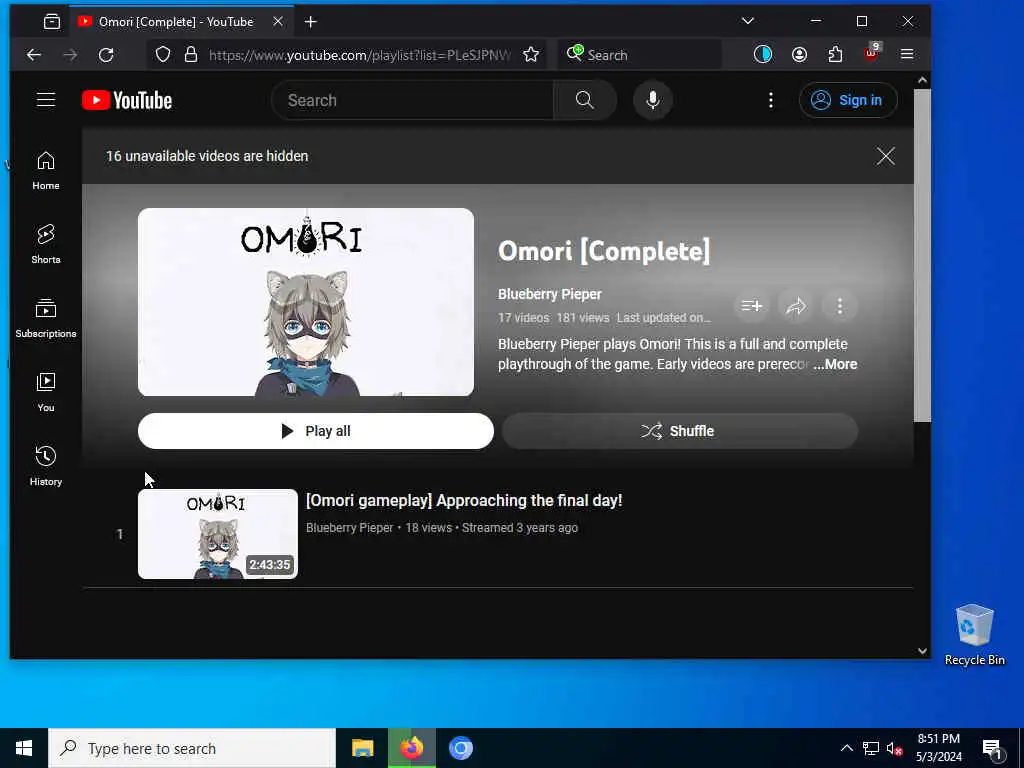The image size is (1024, 768).
Task: Open the first video thumbnail with 2:43:35 duration
Action: click(217, 534)
